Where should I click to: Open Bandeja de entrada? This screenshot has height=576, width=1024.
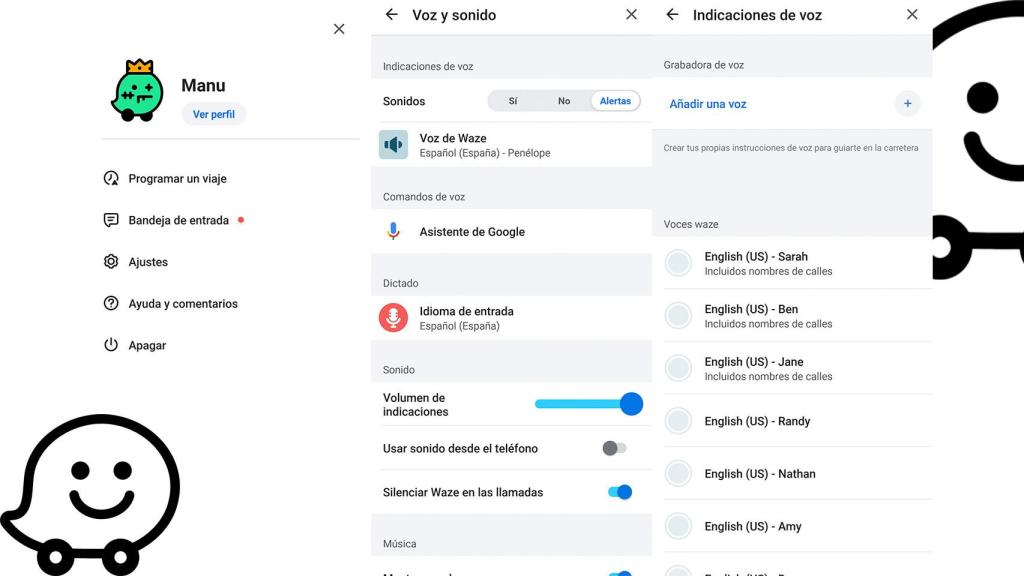[x=178, y=220]
